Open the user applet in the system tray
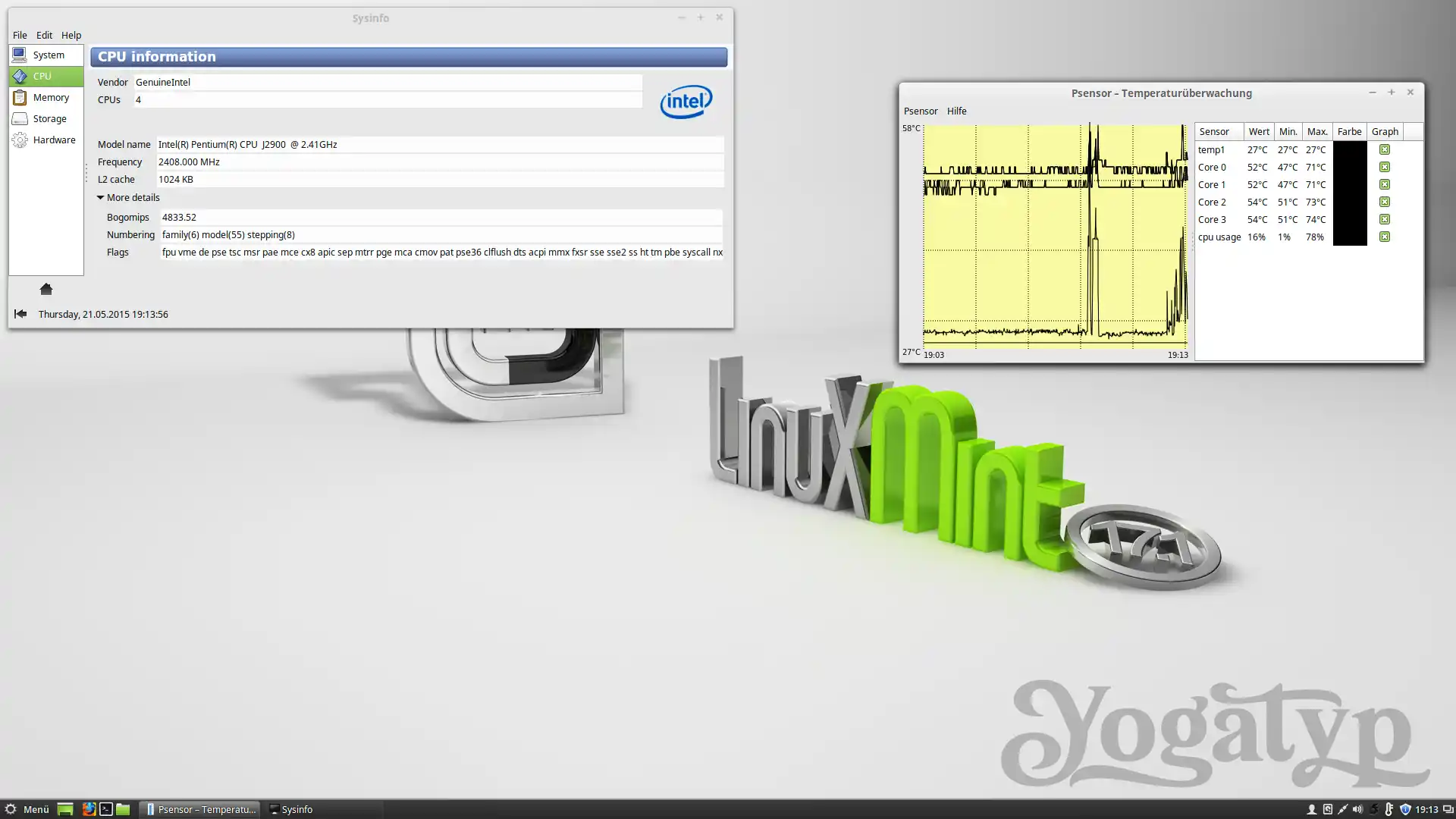Screen dimensions: 1456x819 (x=1311, y=809)
